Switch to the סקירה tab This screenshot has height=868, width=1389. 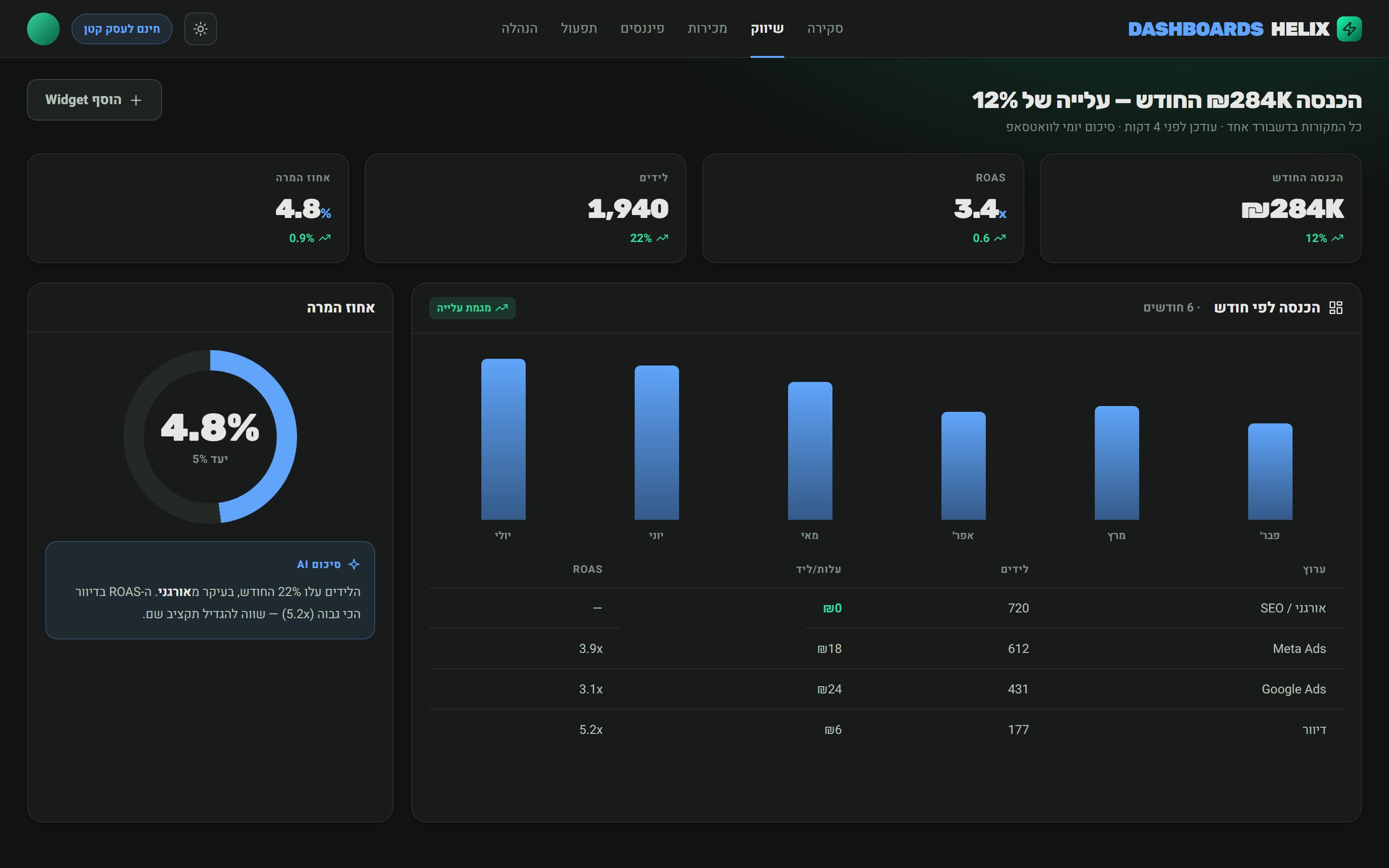(825, 29)
